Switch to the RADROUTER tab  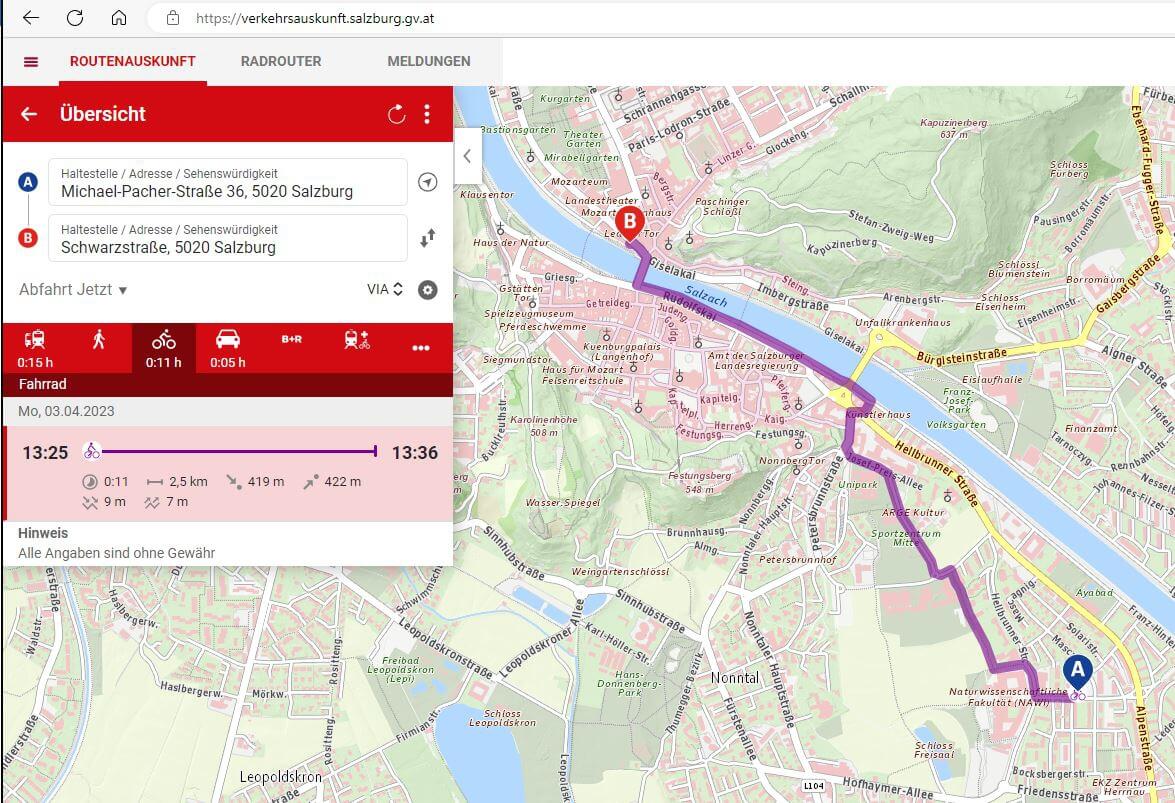(281, 62)
